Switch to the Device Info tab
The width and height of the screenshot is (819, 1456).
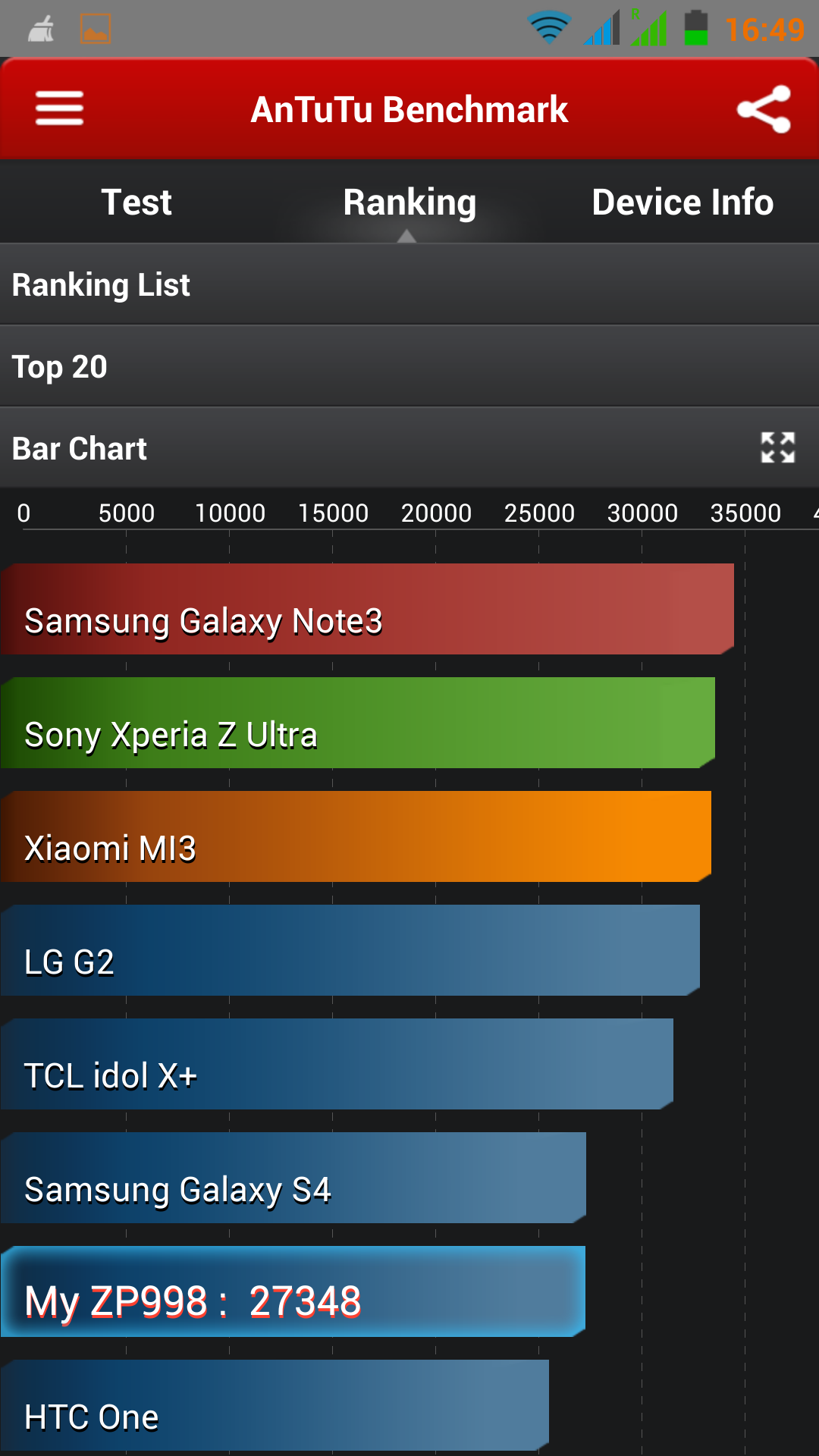click(x=682, y=202)
